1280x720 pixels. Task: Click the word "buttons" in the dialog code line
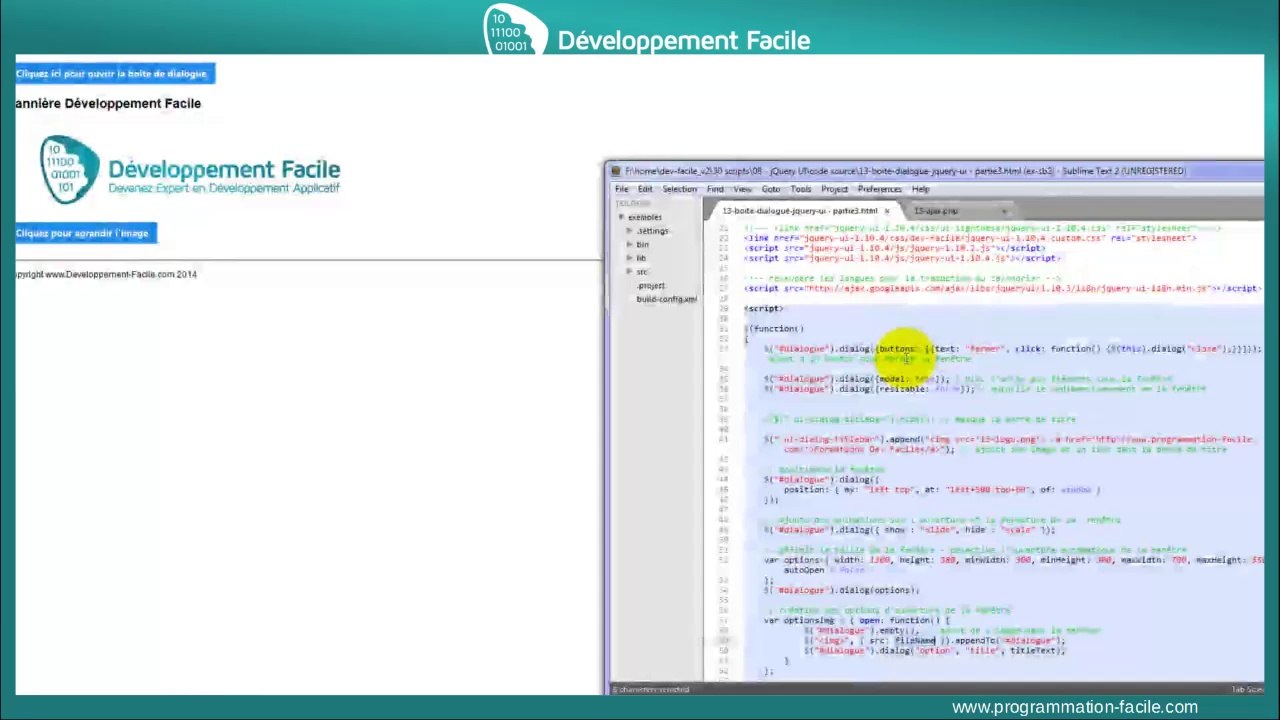click(x=897, y=349)
